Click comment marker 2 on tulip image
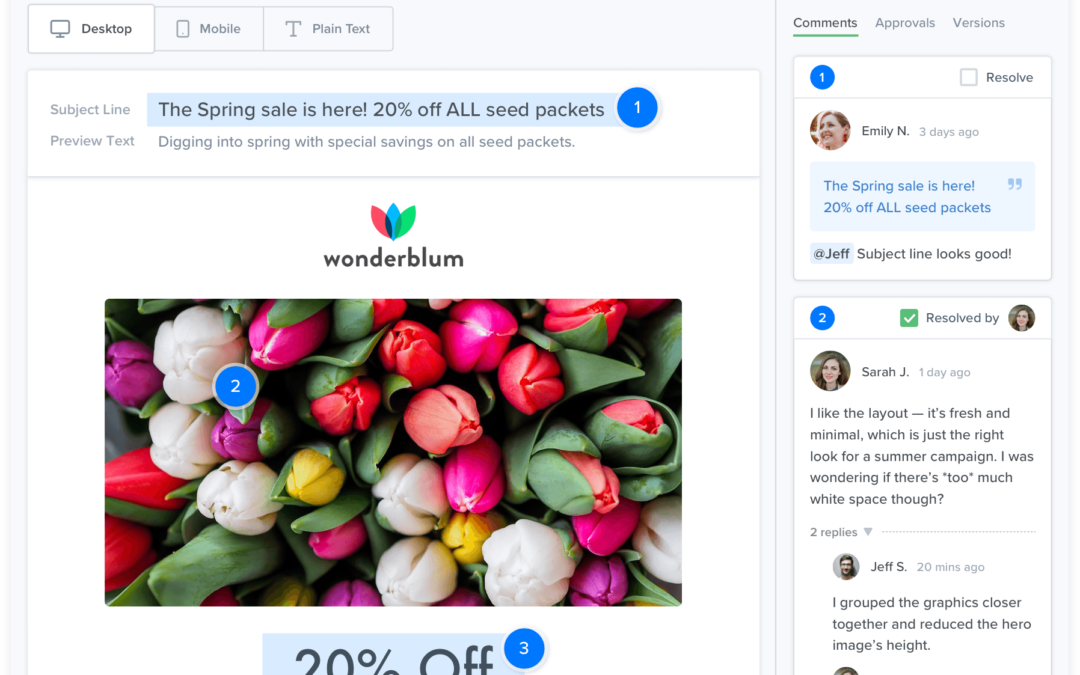The image size is (1080, 675). tap(236, 386)
